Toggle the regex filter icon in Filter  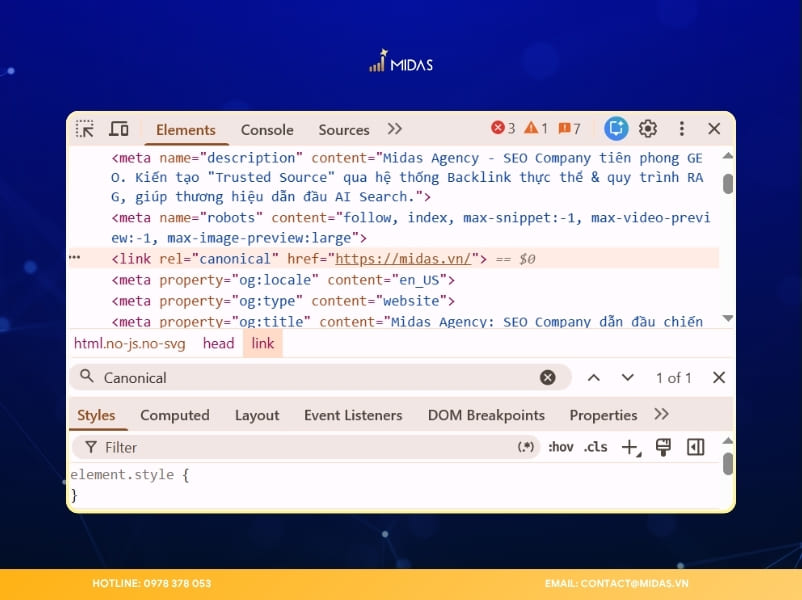tap(525, 447)
